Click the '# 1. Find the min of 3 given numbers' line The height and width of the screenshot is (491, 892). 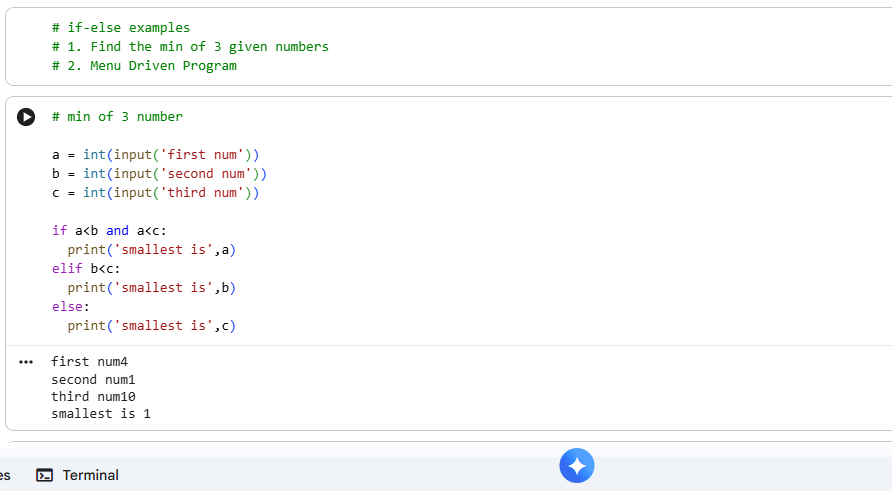pos(190,47)
